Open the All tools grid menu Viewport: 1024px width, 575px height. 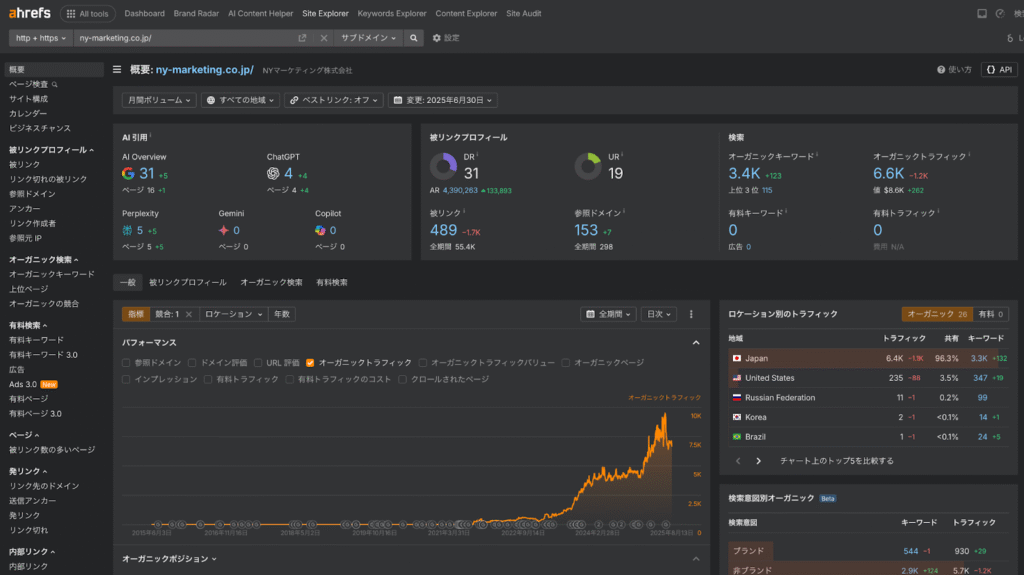[88, 14]
